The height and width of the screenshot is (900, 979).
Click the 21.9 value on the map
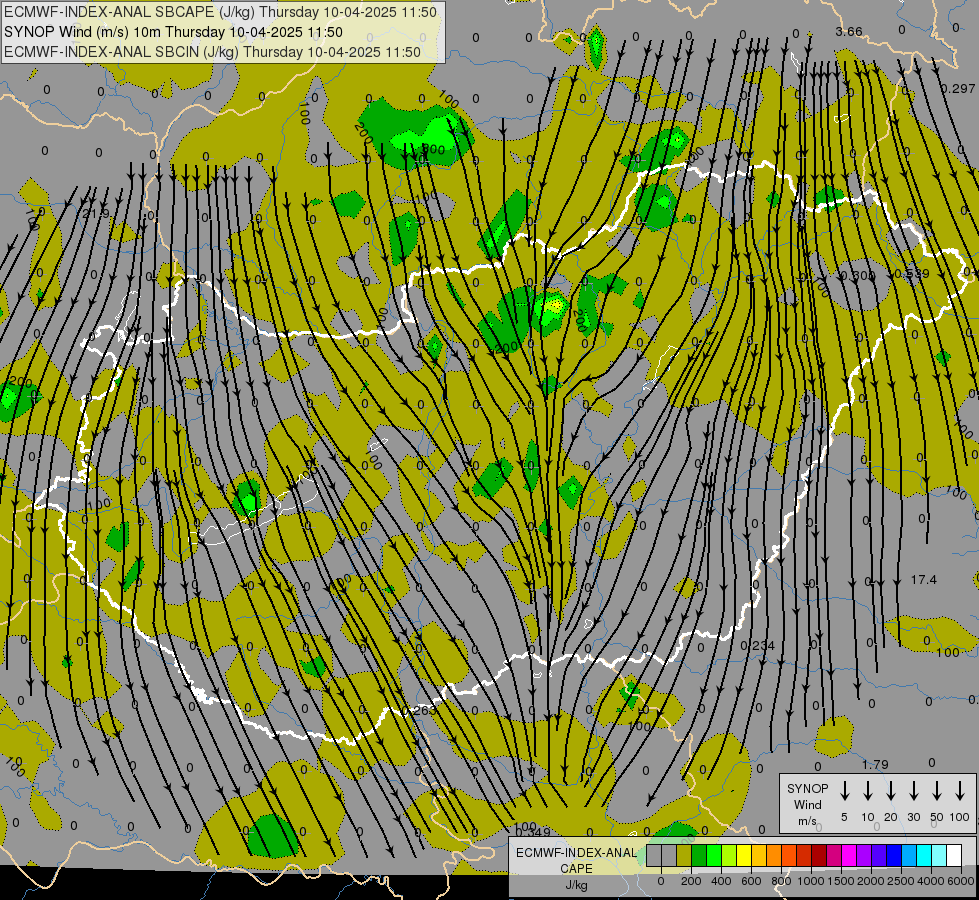[x=96, y=214]
